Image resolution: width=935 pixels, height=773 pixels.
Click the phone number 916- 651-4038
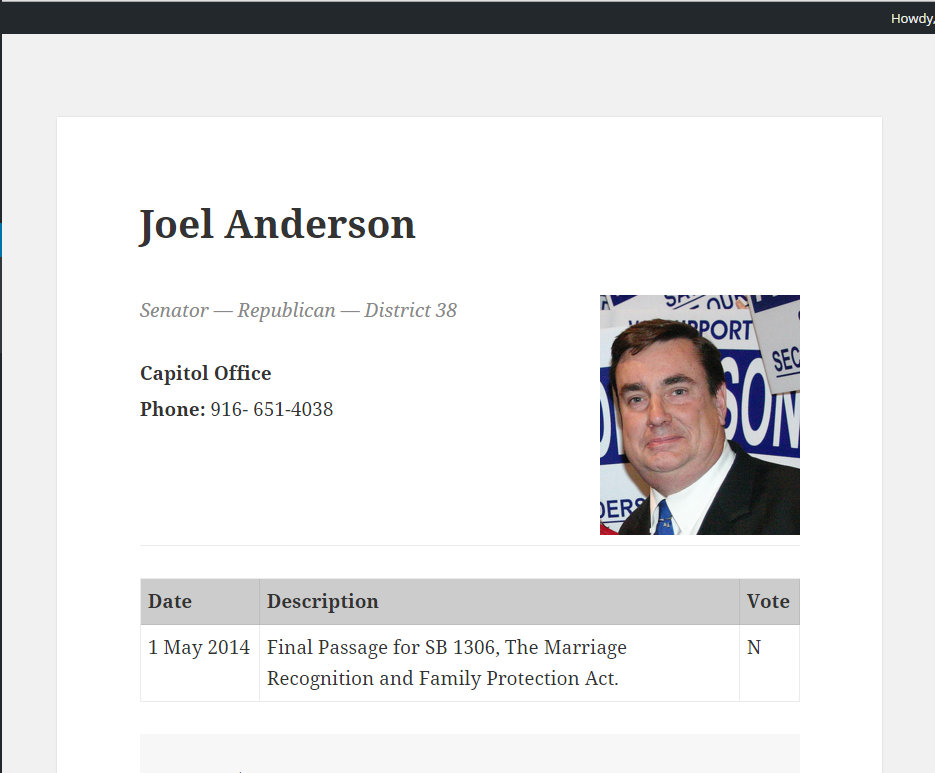pyautogui.click(x=272, y=409)
